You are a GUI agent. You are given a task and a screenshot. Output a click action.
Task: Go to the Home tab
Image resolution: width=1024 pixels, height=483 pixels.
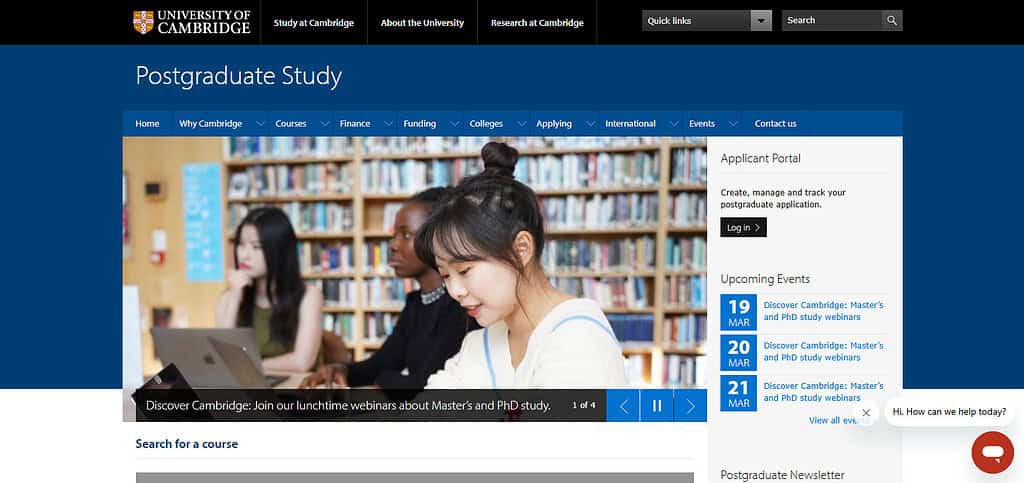(147, 123)
